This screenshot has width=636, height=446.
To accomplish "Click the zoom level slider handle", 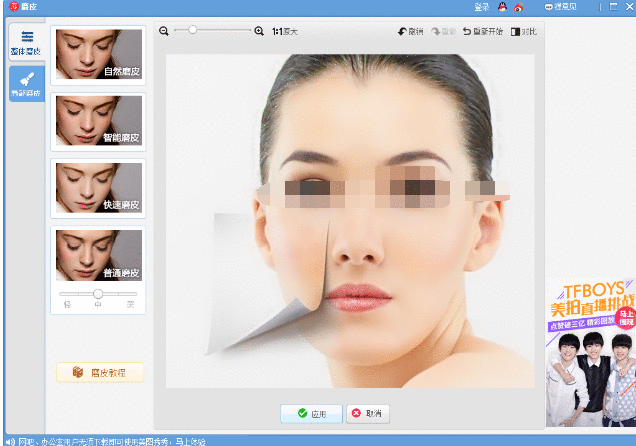I will coord(193,31).
